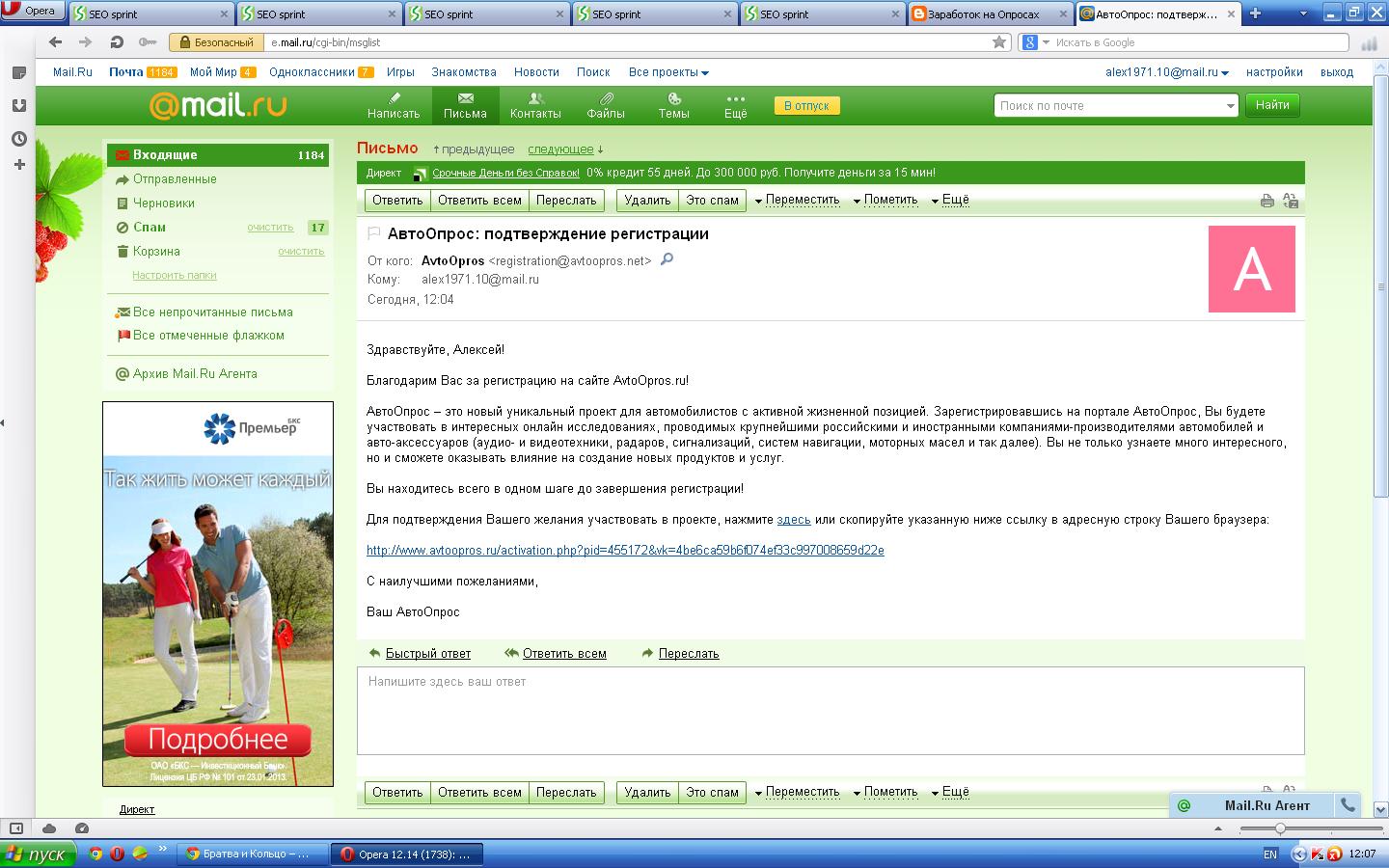Screen dimensions: 1389x868
Task: Open the Windows пуск Start button
Action: 37,854
